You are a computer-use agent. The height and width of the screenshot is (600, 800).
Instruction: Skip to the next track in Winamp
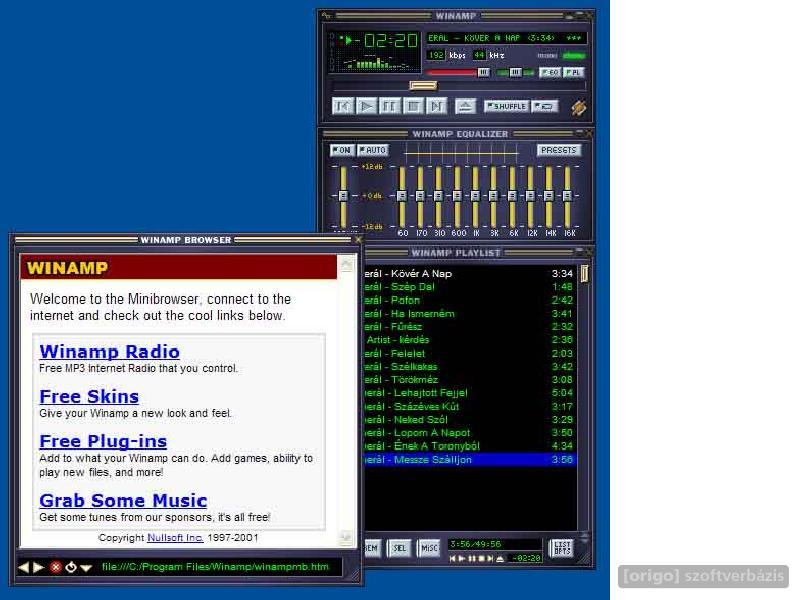click(x=437, y=106)
